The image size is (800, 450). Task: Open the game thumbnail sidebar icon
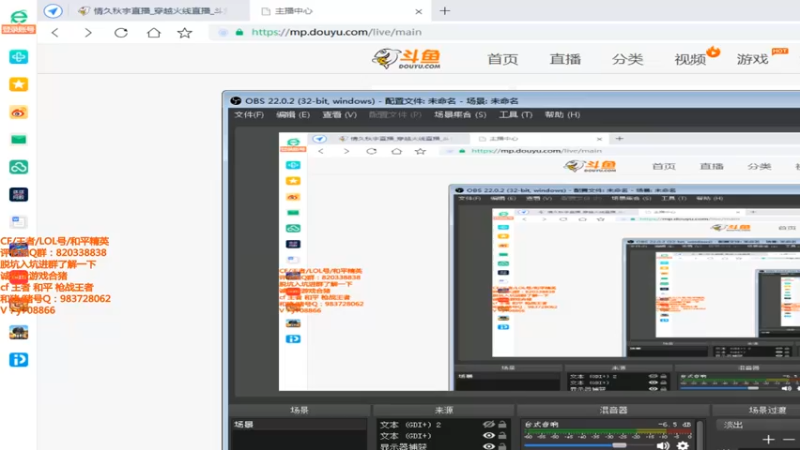[x=18, y=333]
